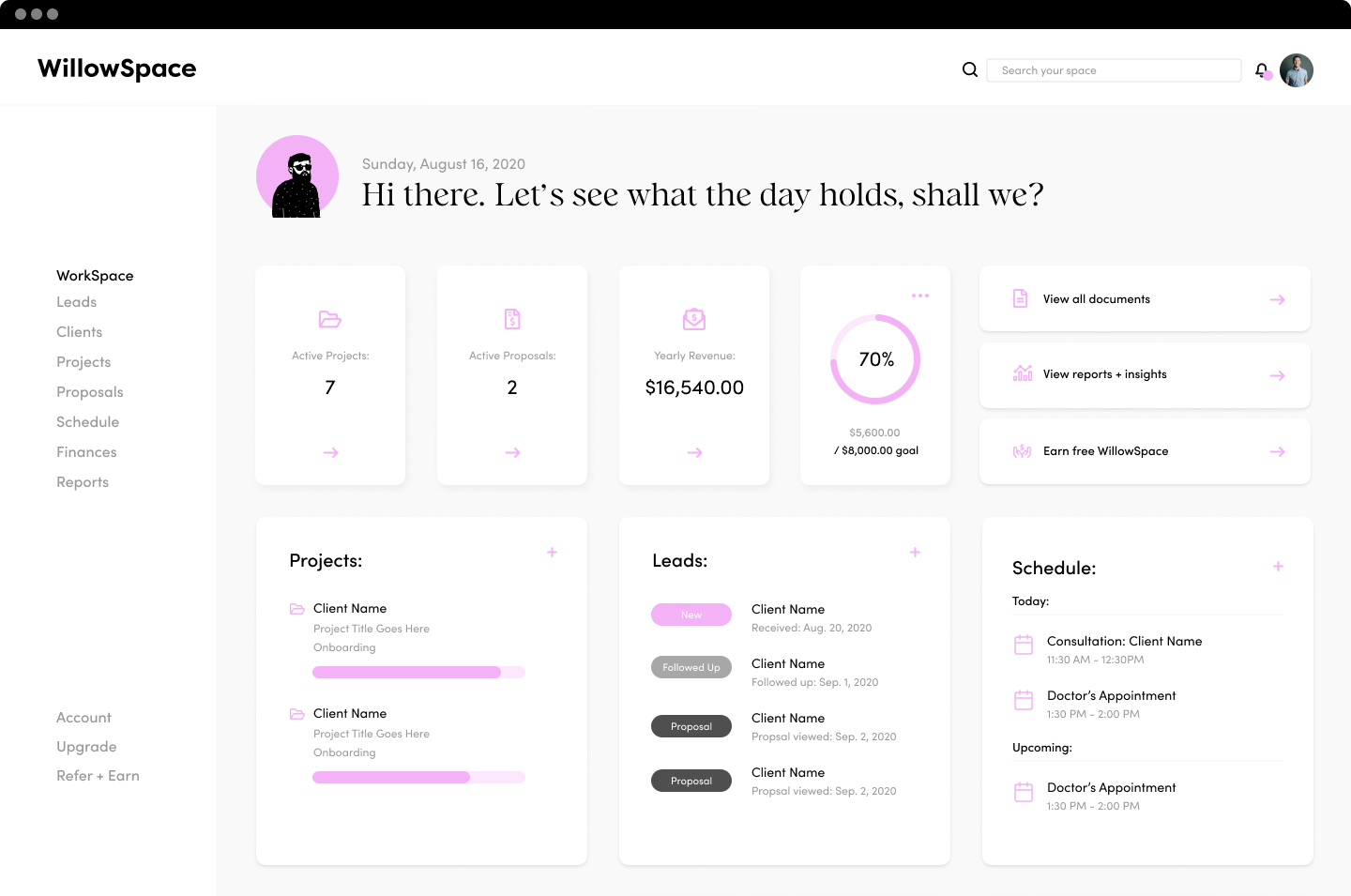Click the Refer + Earn link
Screen dimensions: 1351x896
[x=98, y=776]
